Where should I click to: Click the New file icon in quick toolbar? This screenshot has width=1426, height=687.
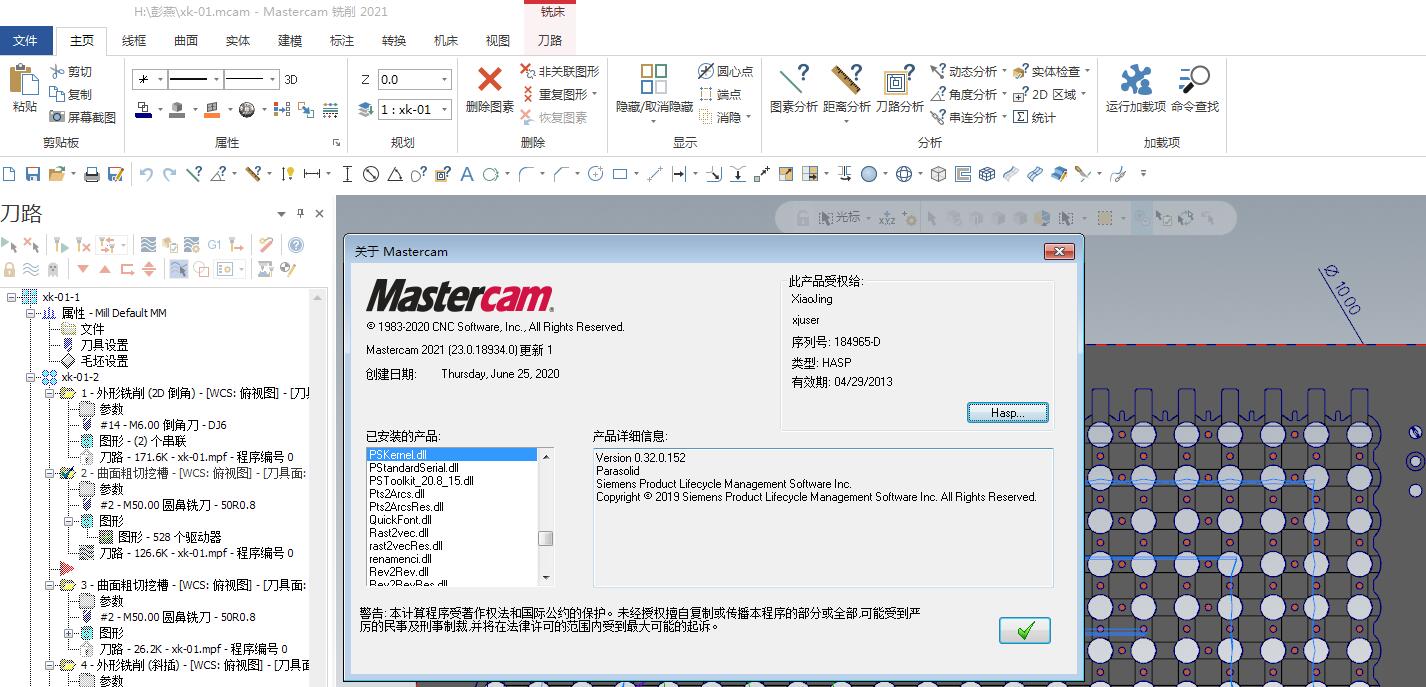click(x=9, y=174)
